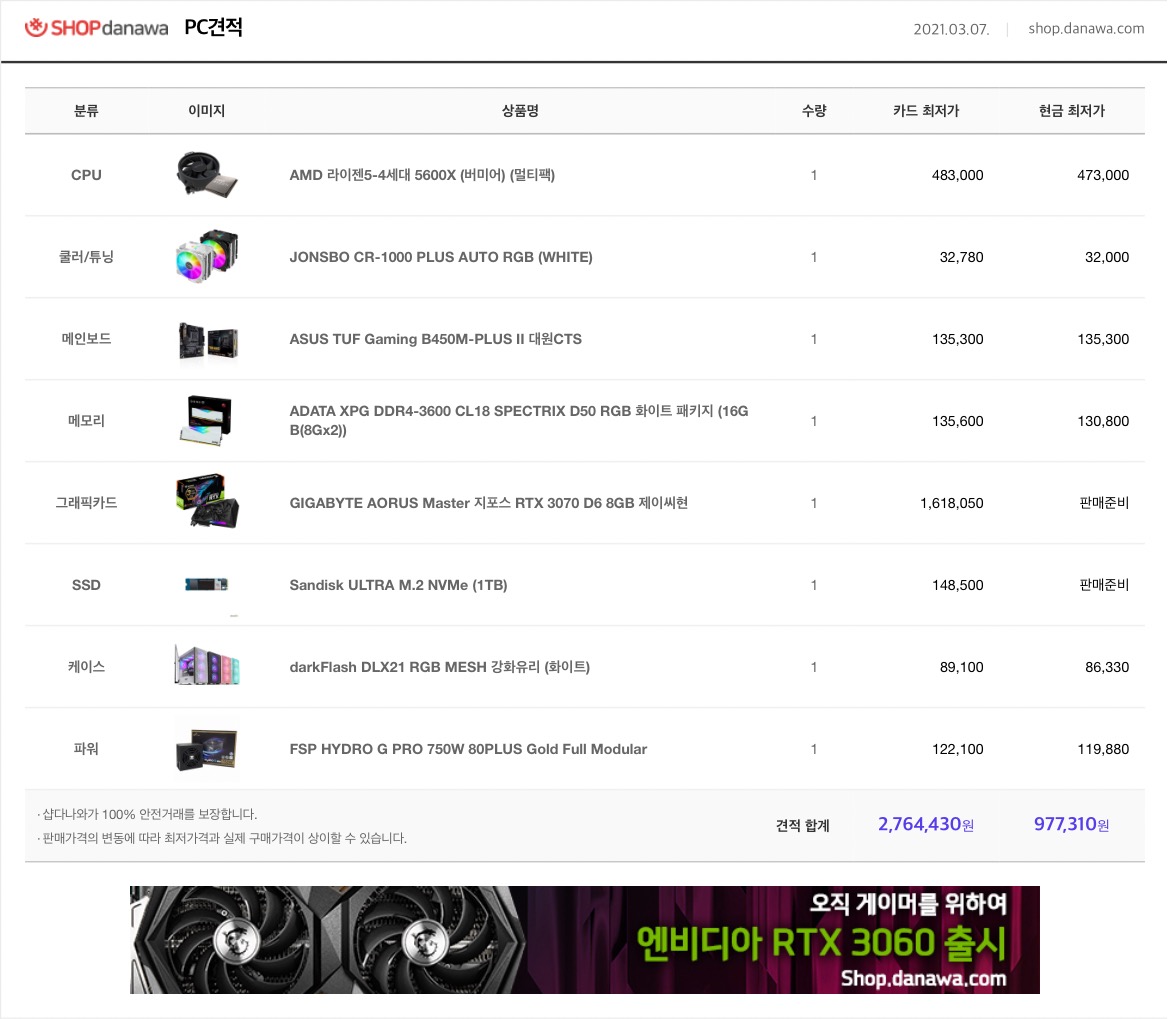The image size is (1170, 1019).
Task: Click the darkFlash DLX21 case thumbnail
Action: pyautogui.click(x=207, y=665)
